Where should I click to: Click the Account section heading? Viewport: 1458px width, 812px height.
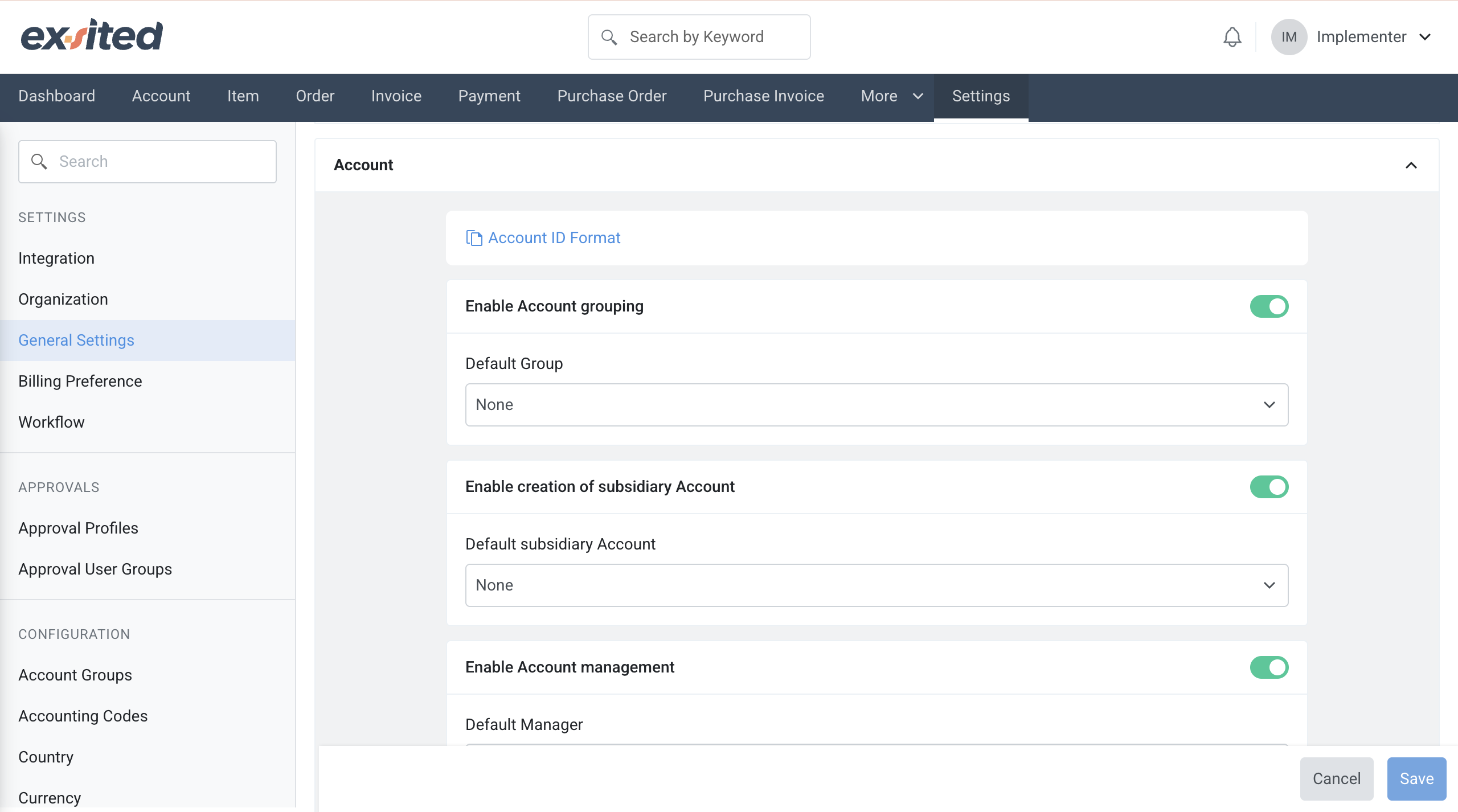[363, 165]
